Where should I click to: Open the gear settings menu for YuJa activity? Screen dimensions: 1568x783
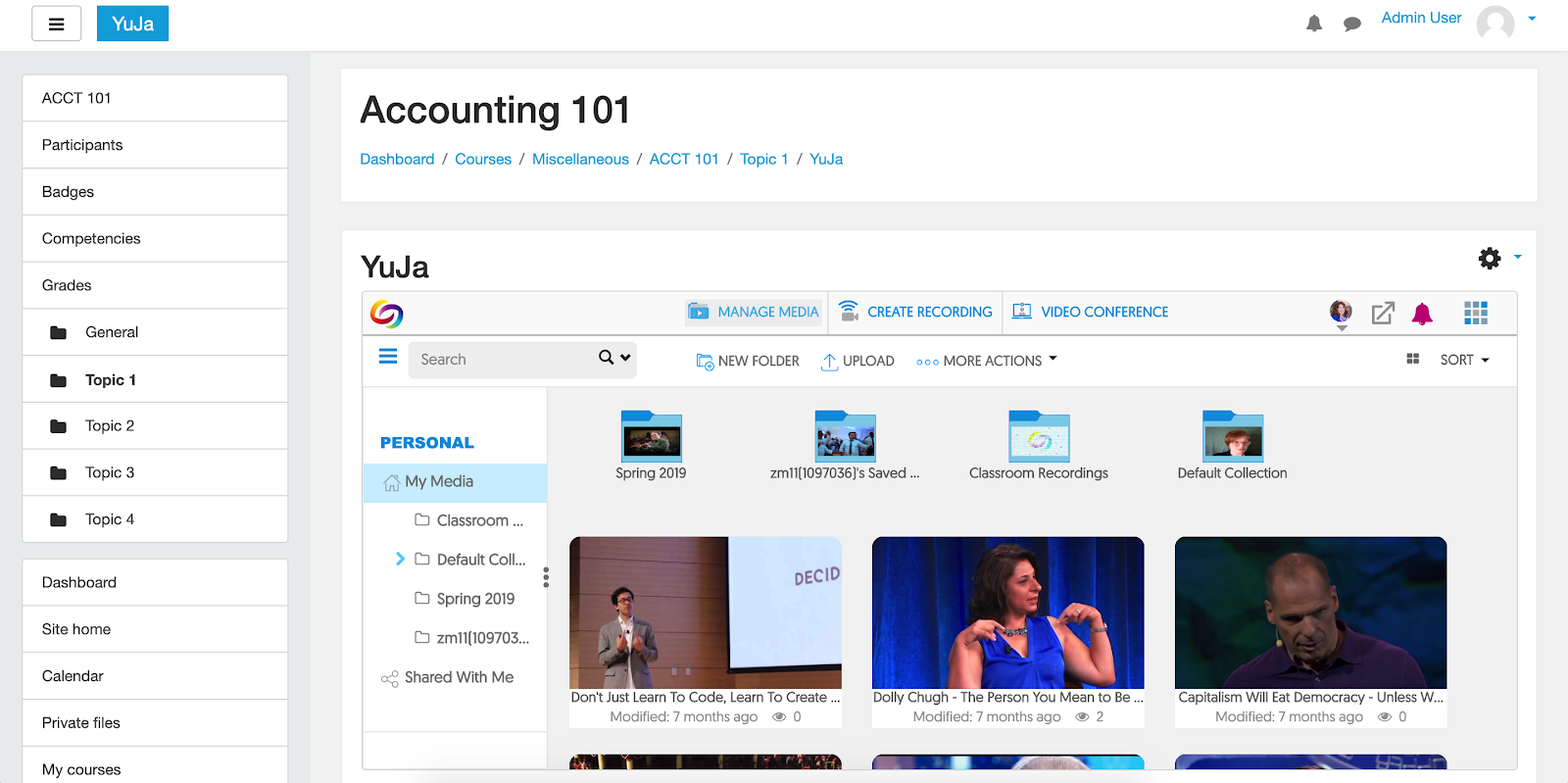[1490, 258]
